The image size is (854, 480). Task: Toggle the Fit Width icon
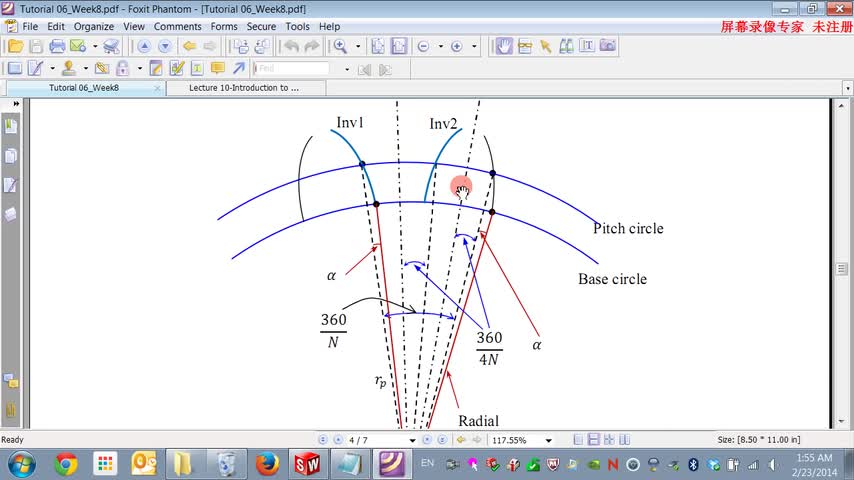399,46
